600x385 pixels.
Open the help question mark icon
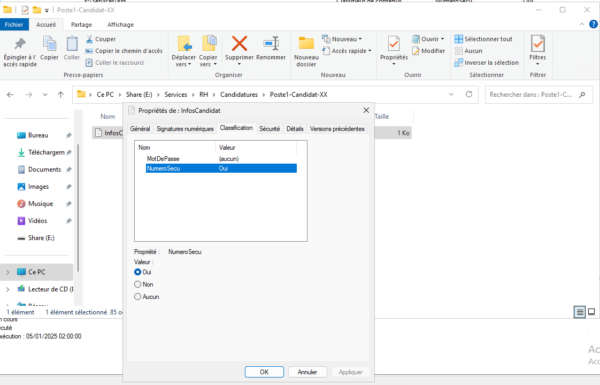[x=593, y=24]
